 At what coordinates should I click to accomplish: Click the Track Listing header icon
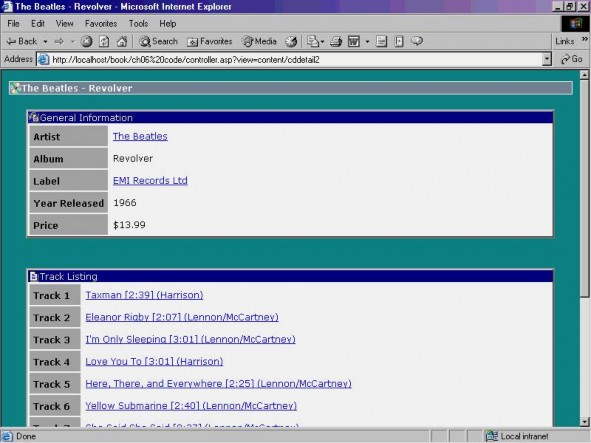click(x=34, y=276)
